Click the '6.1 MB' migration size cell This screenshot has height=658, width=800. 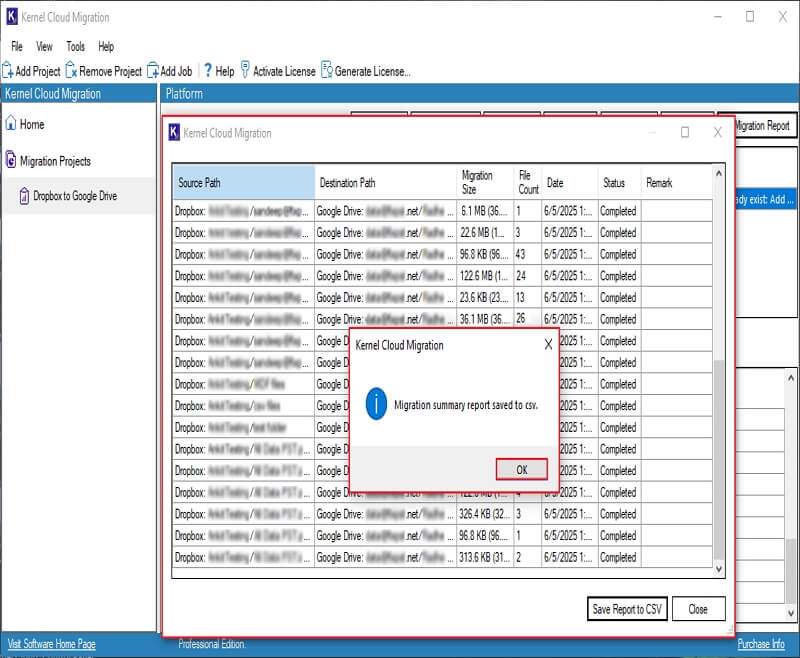click(485, 211)
